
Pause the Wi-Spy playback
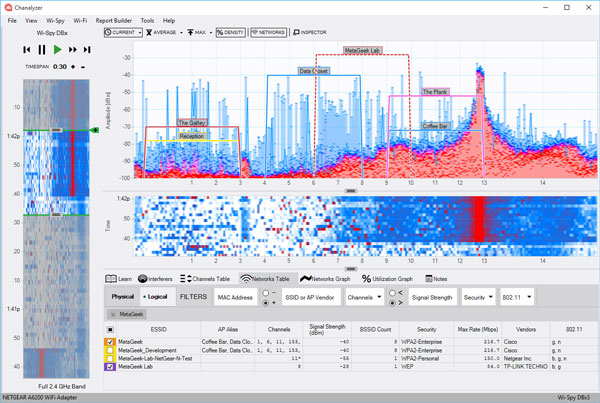pyautogui.click(x=42, y=50)
